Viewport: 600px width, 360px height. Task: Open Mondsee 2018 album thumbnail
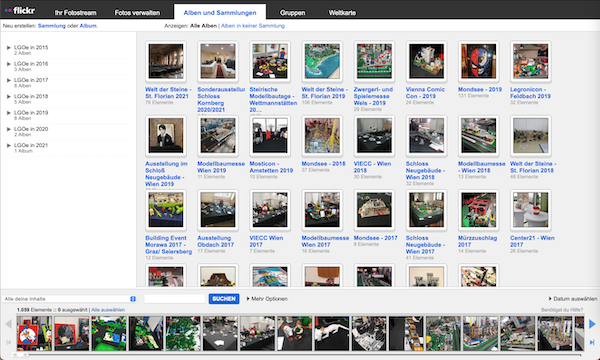(x=322, y=135)
